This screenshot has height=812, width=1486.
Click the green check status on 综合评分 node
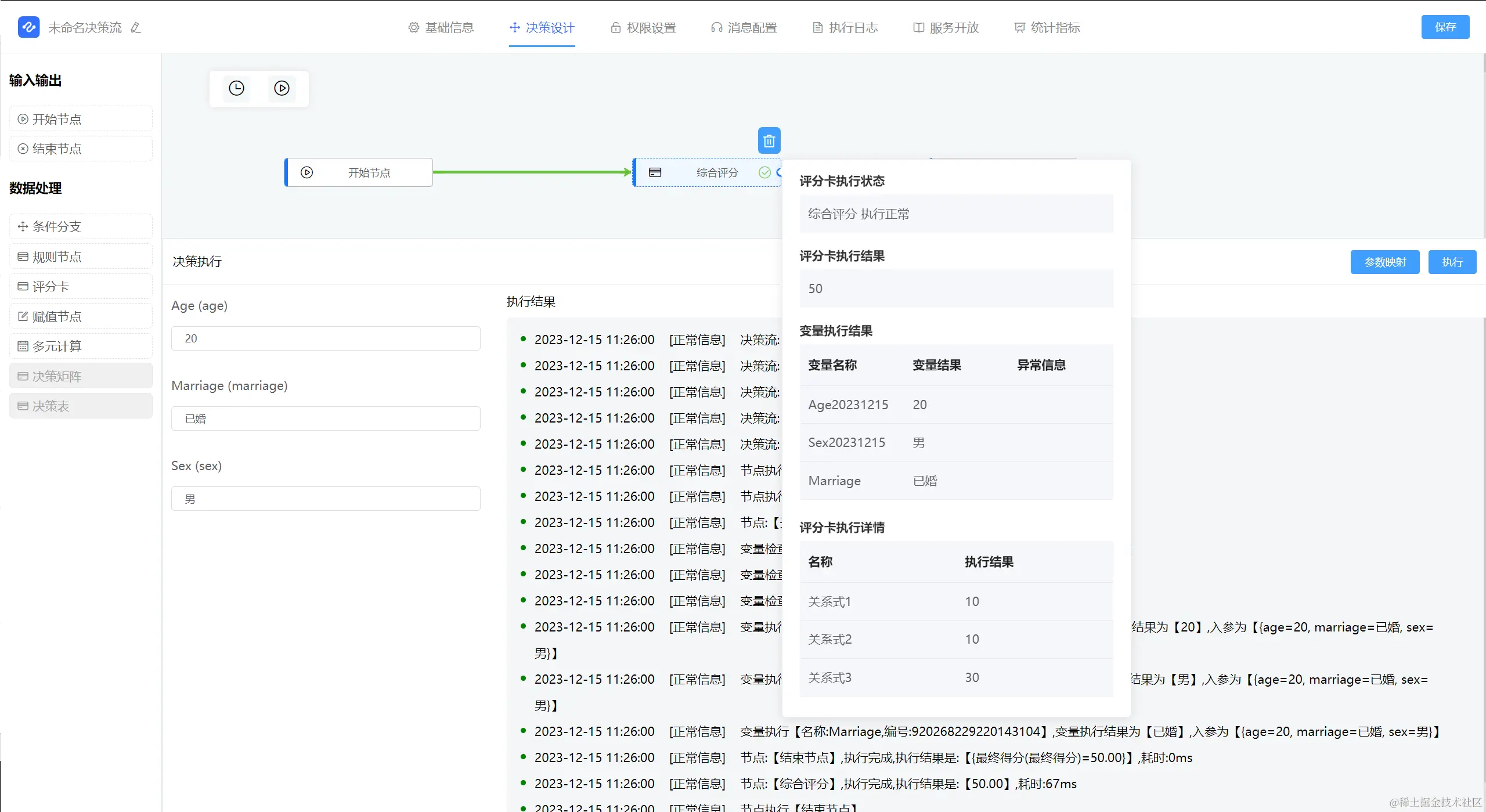(764, 172)
